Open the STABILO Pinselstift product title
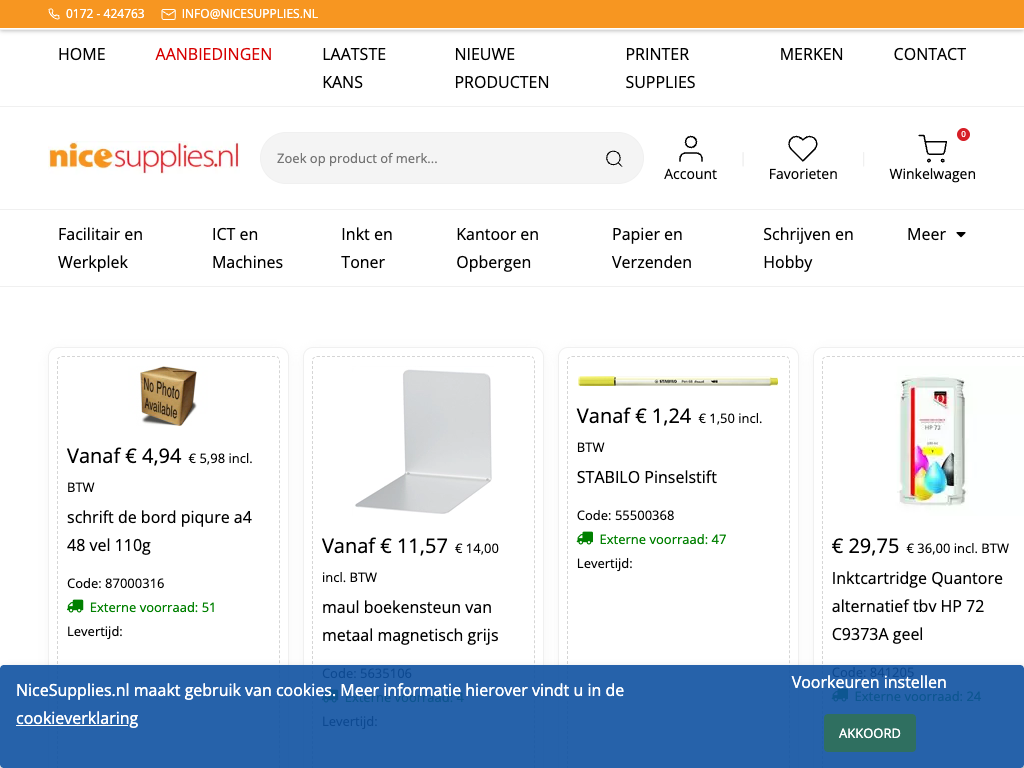 [x=647, y=477]
